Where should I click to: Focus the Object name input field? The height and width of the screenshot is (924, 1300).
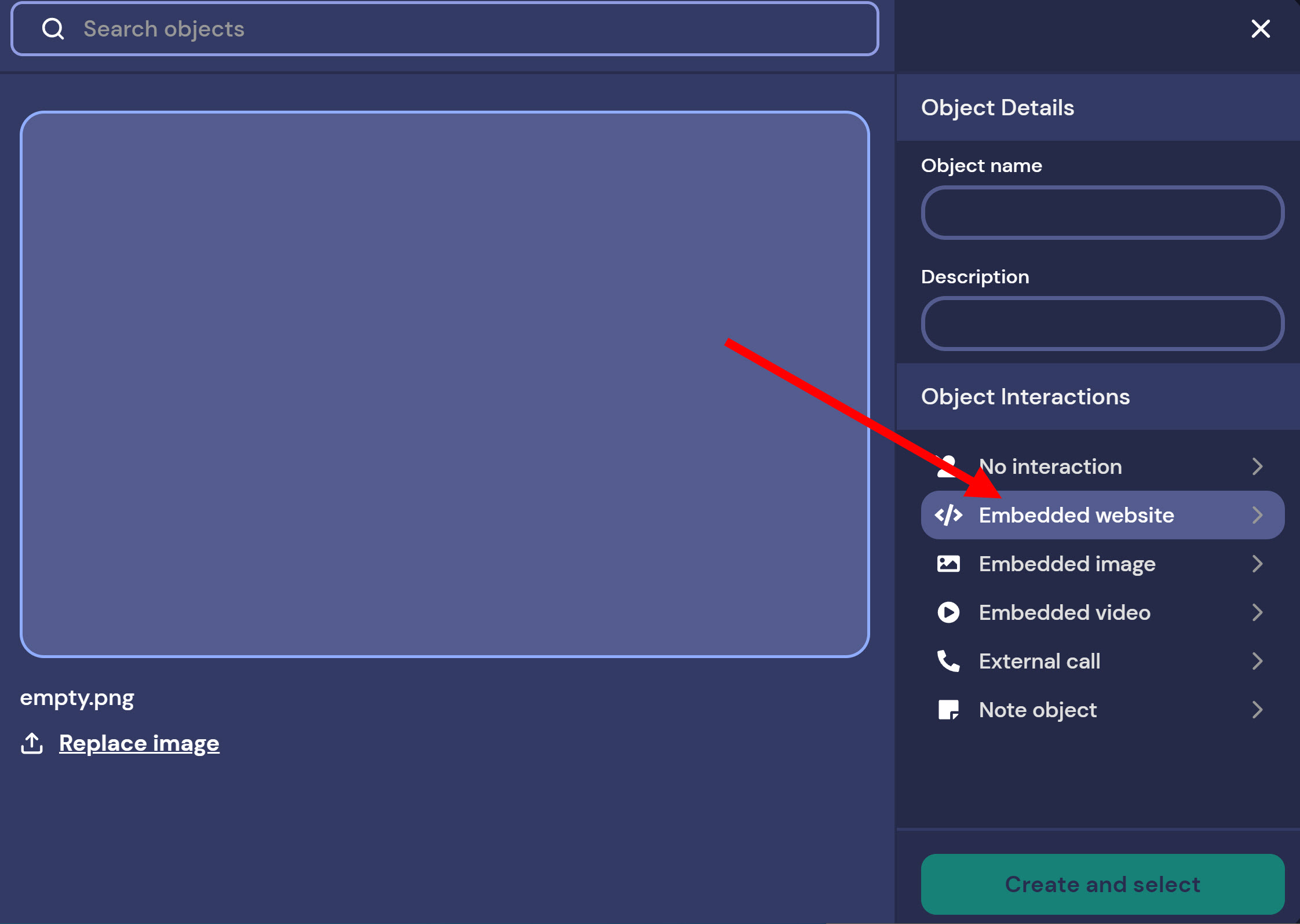click(x=1102, y=213)
